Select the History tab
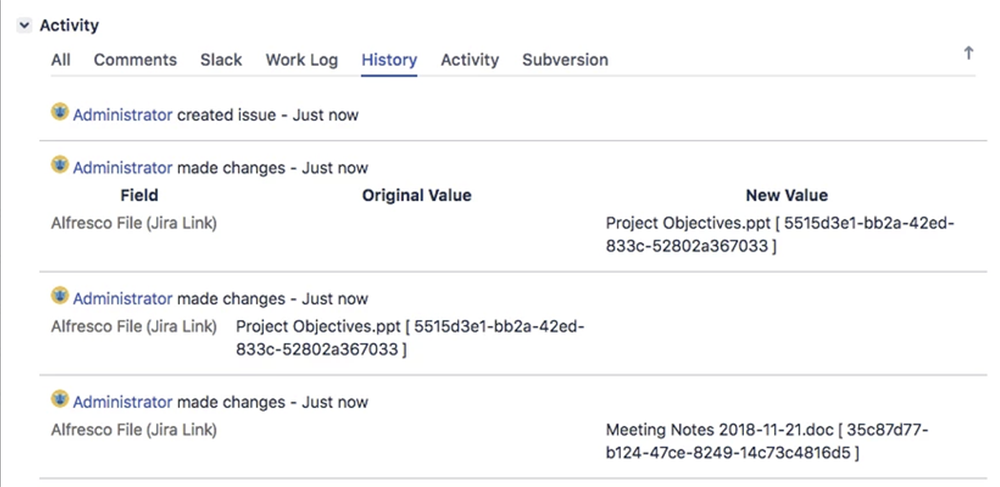 (389, 60)
